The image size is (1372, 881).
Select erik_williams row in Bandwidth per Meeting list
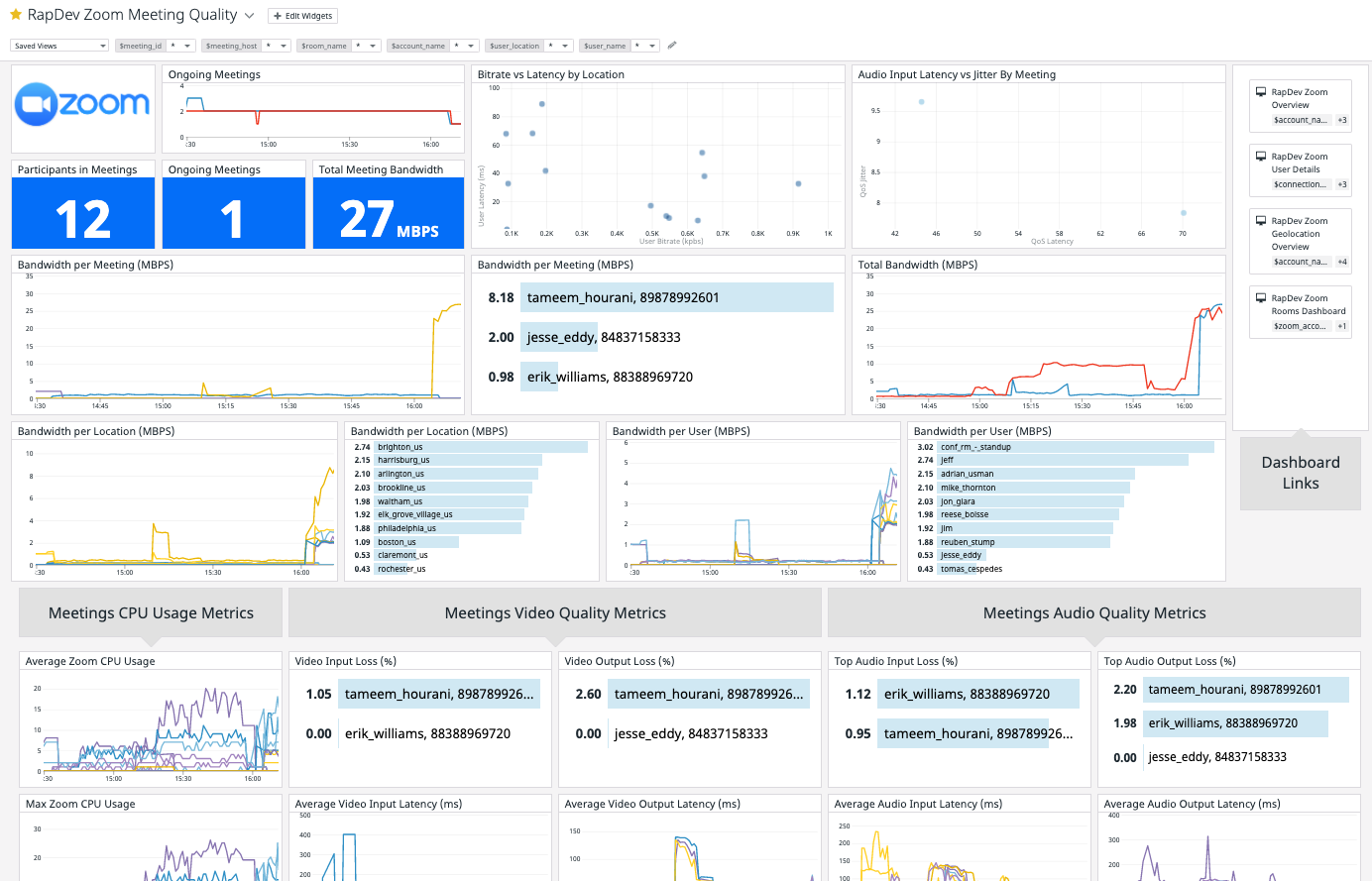tap(657, 377)
